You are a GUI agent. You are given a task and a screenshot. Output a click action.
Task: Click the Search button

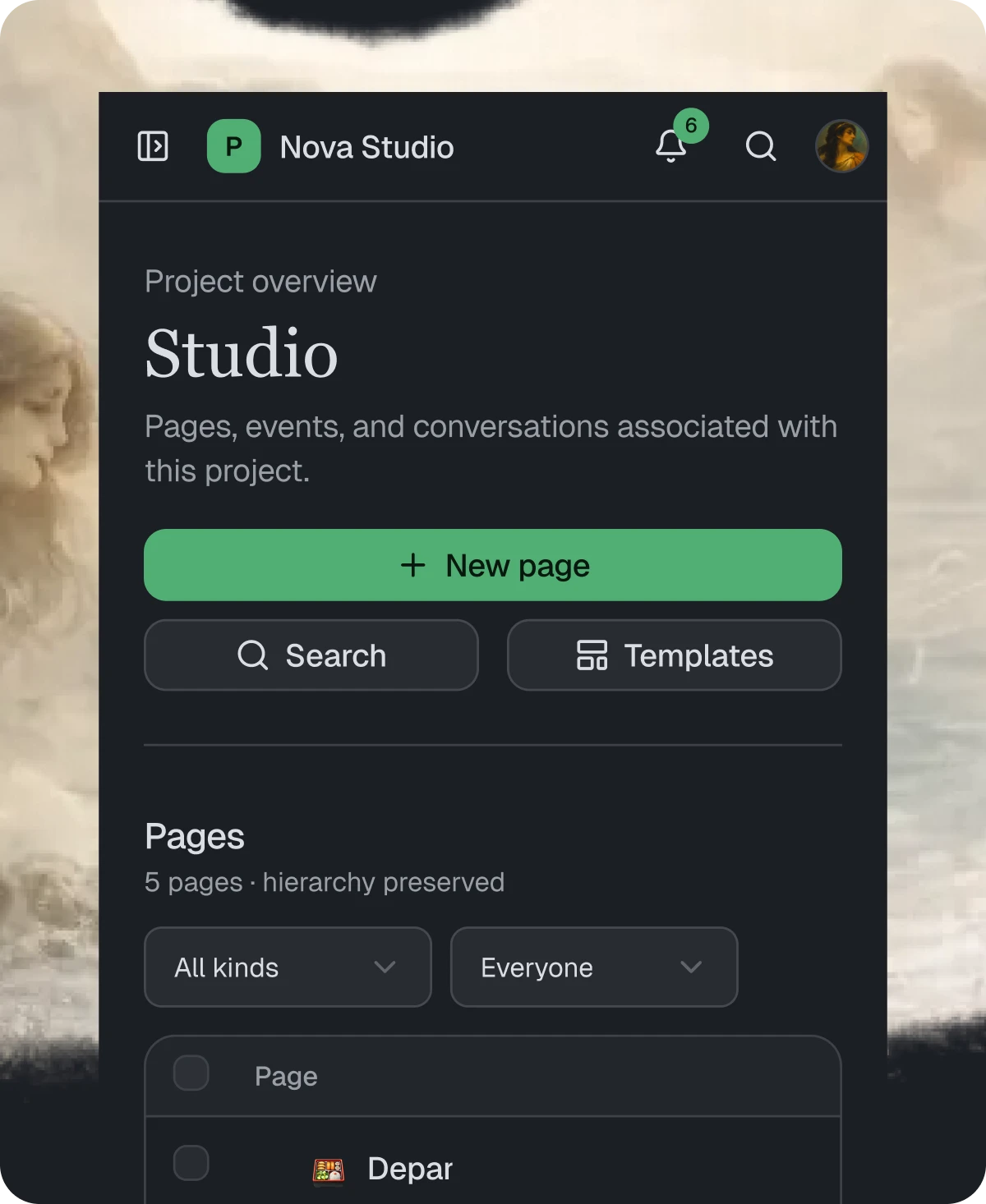[311, 655]
